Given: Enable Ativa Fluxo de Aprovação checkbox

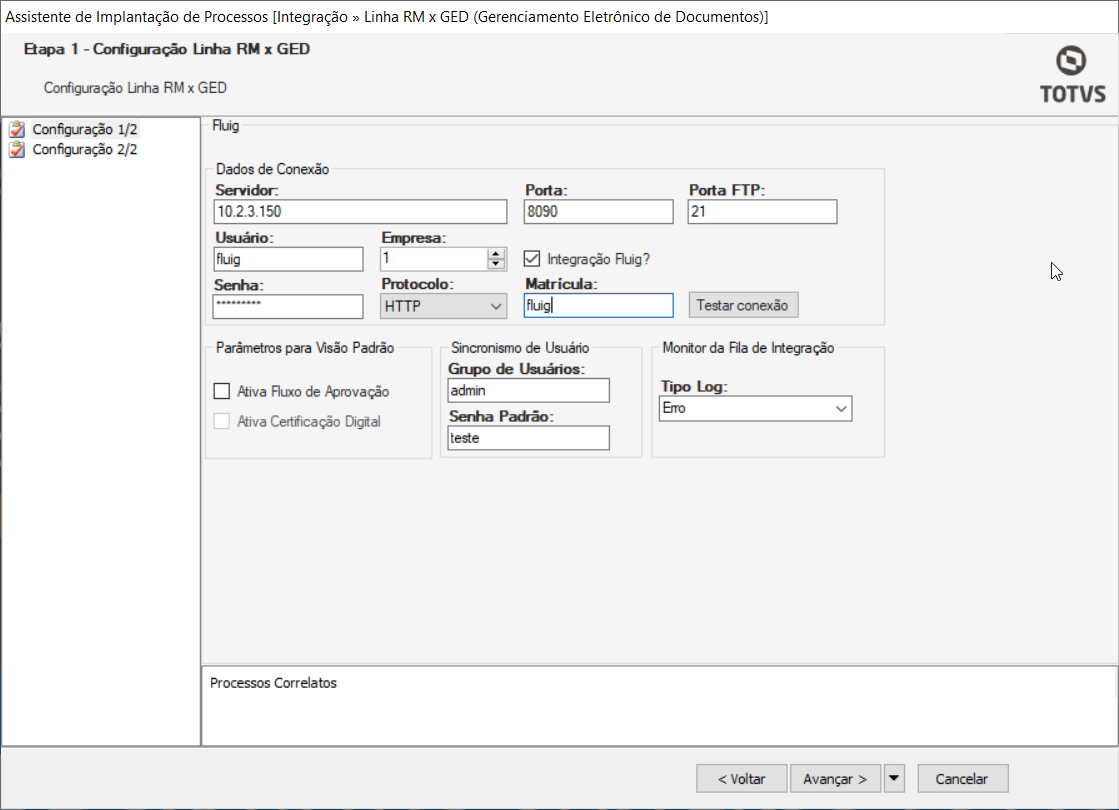Looking at the screenshot, I should coord(222,391).
